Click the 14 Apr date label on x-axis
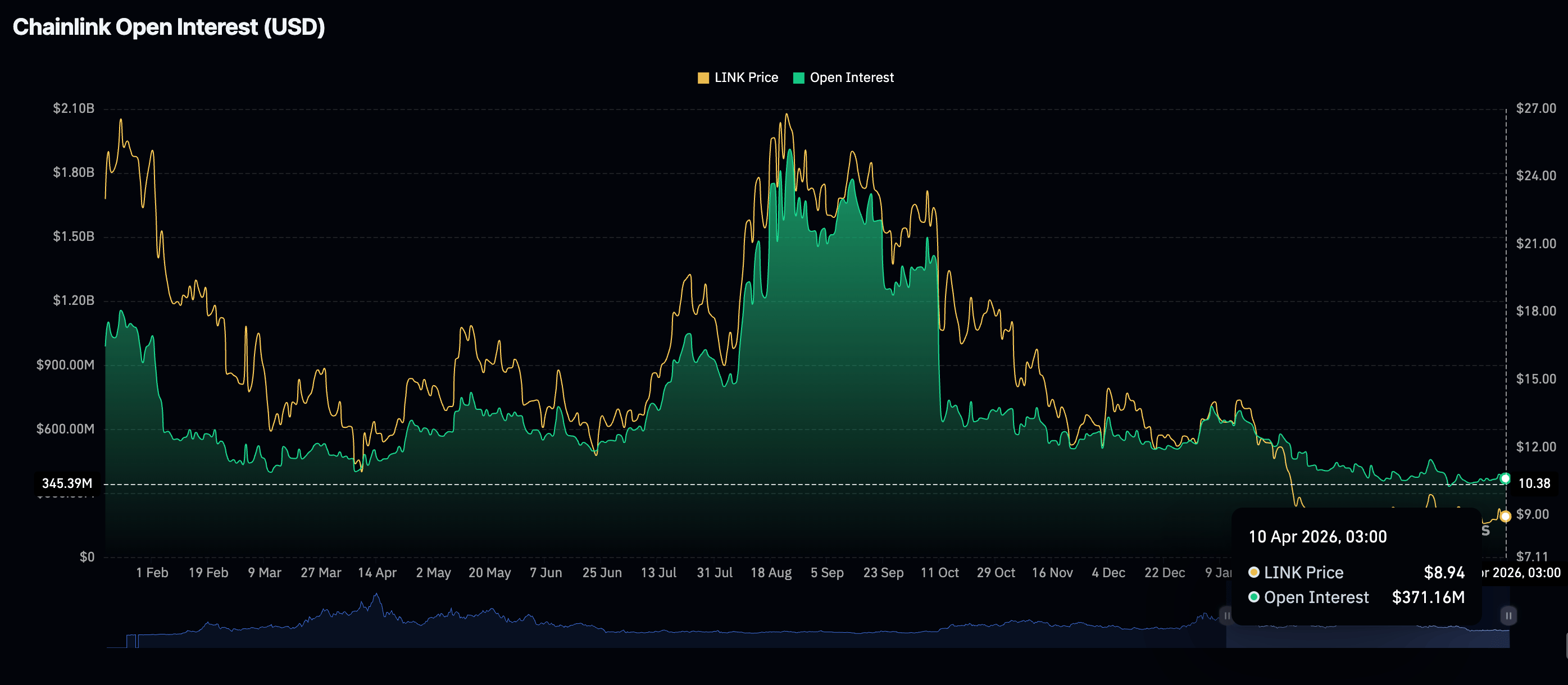 pos(377,573)
